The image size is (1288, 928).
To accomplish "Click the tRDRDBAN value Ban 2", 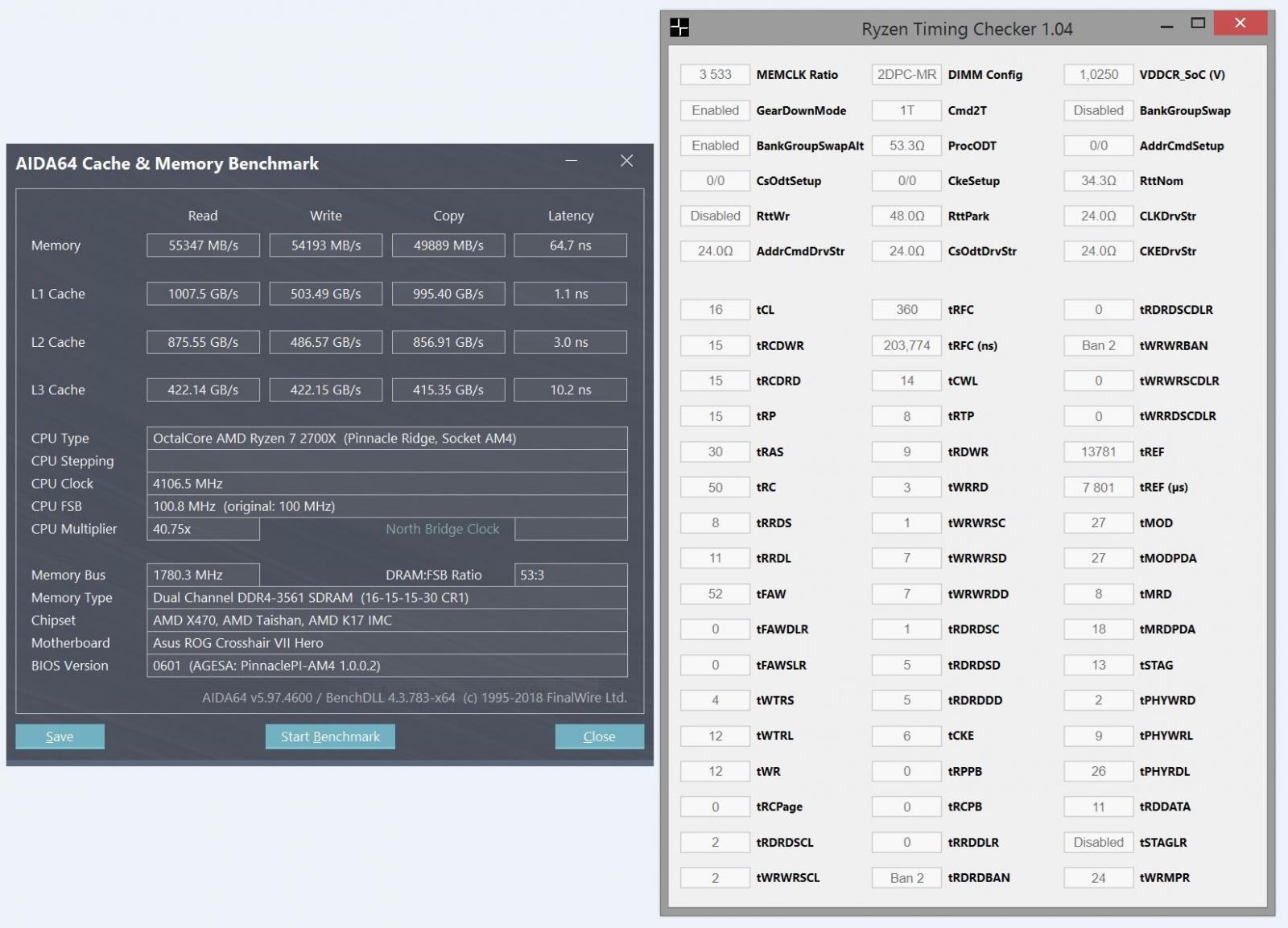I will point(906,877).
